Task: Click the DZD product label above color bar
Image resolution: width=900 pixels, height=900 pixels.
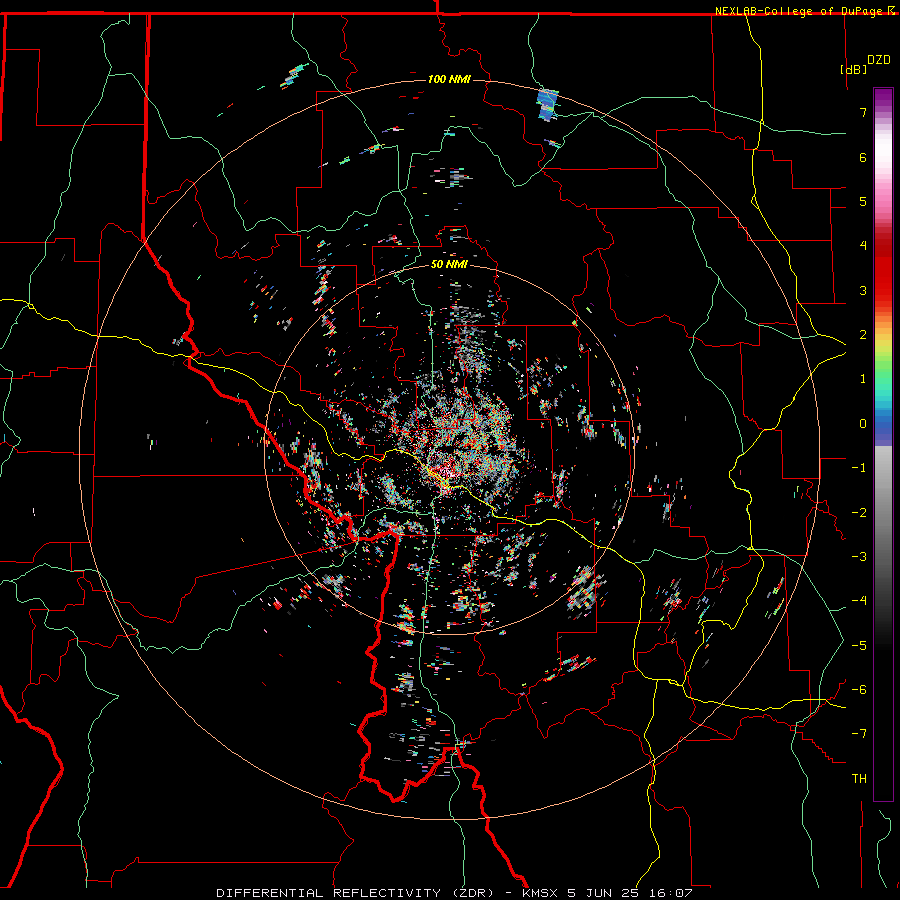Action: pos(879,60)
